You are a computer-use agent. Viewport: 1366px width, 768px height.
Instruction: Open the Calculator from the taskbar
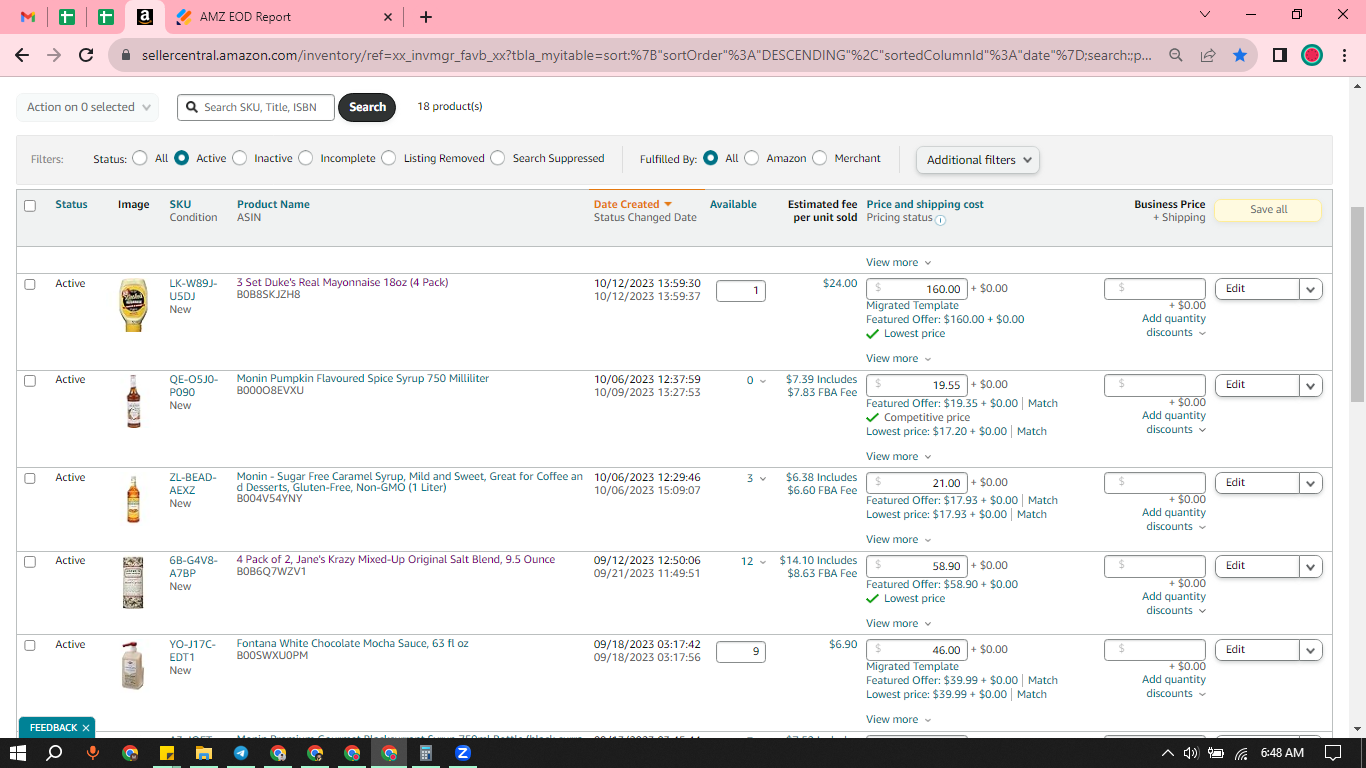(426, 753)
